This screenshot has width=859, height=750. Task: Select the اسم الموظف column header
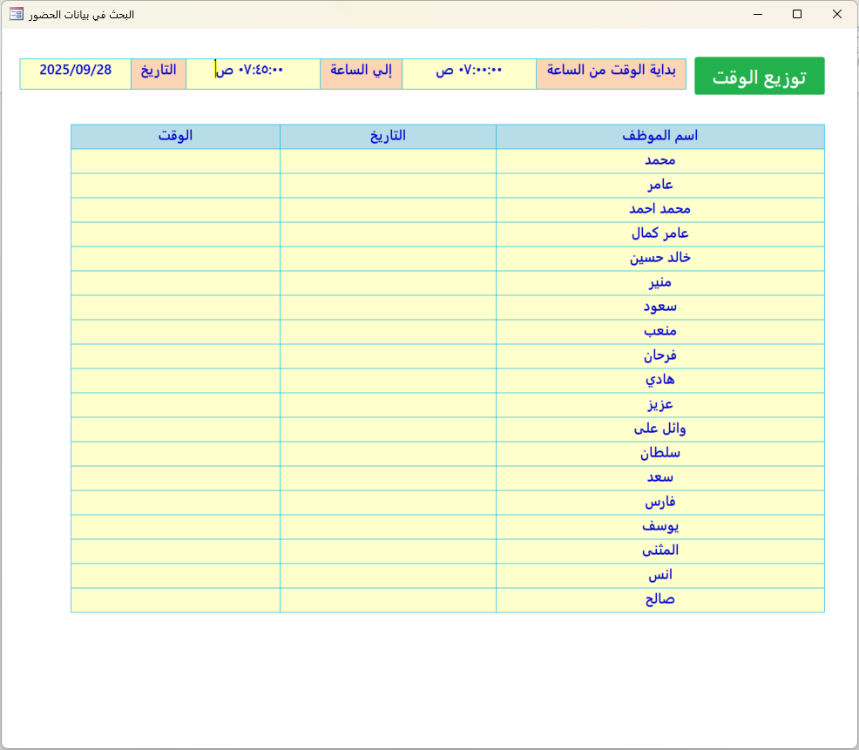(x=660, y=136)
